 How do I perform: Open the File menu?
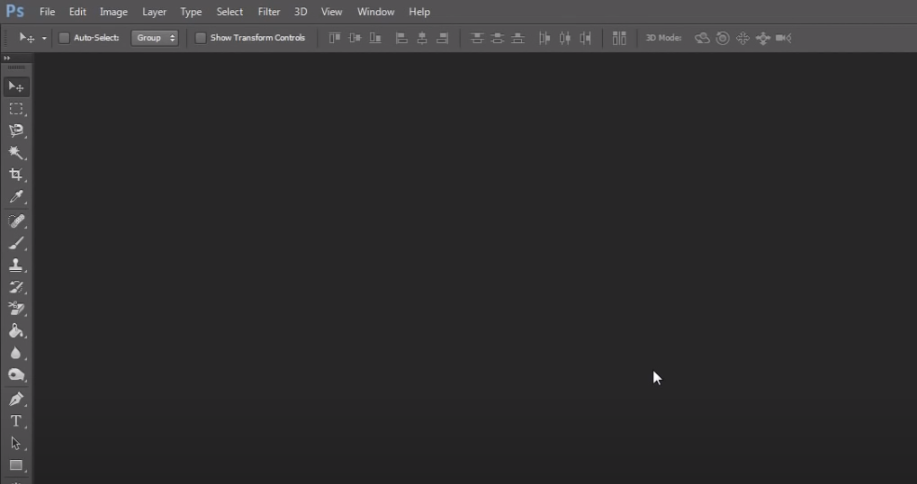click(47, 12)
